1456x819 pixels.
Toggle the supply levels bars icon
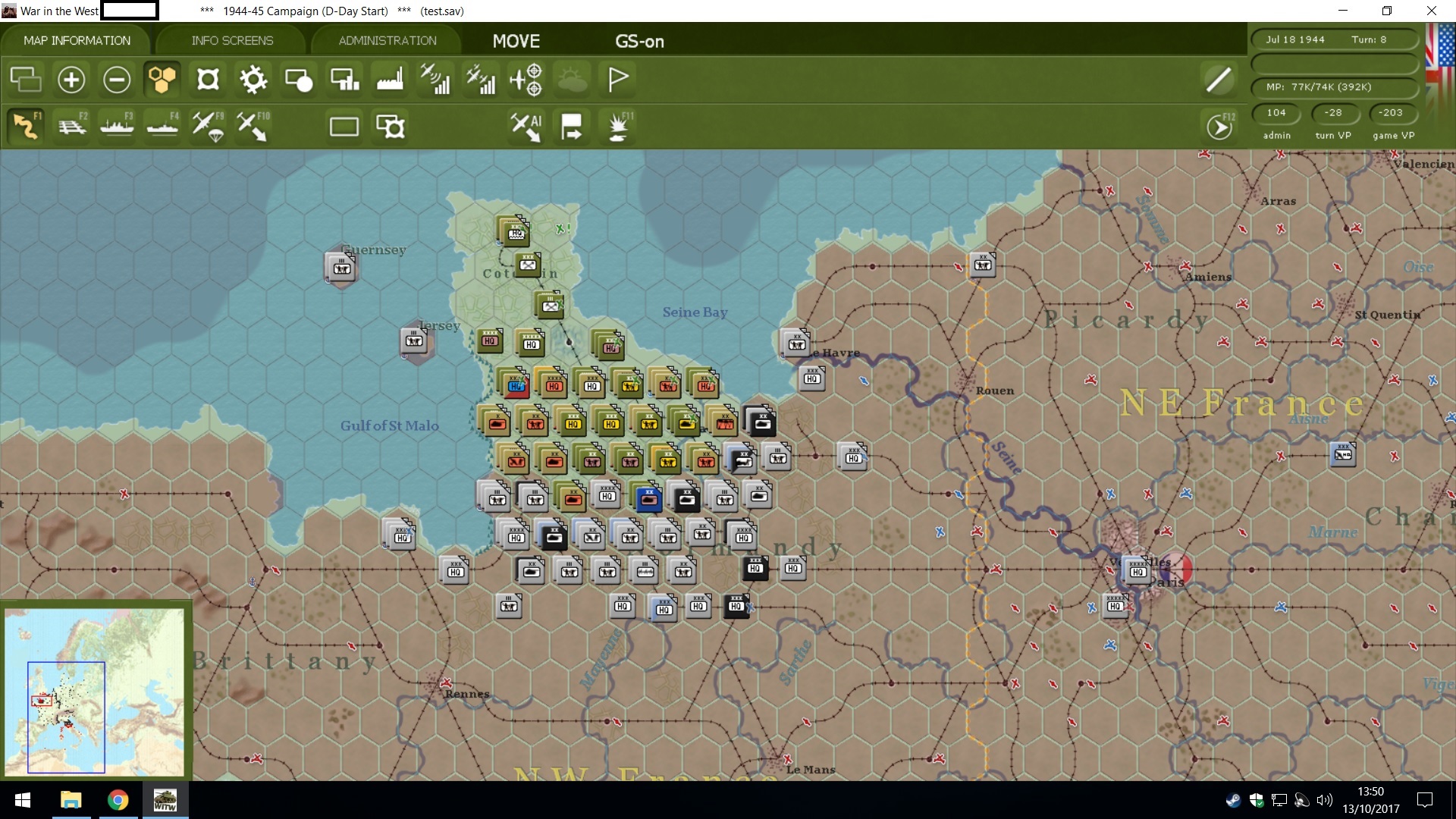[x=345, y=79]
